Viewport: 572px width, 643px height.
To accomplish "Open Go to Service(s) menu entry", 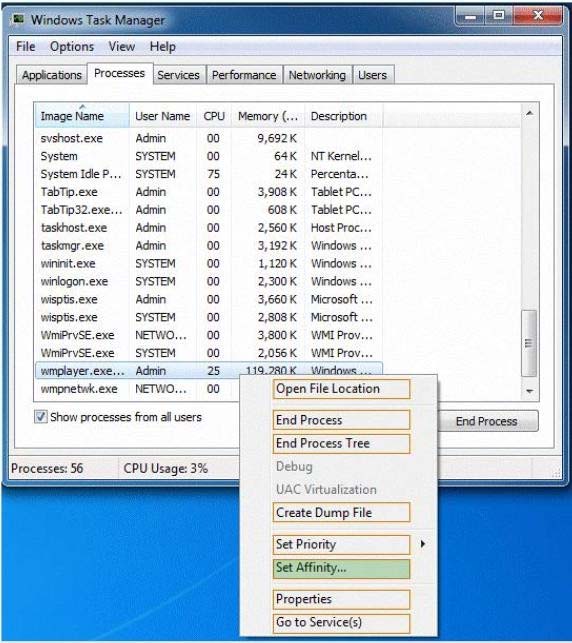I will [x=341, y=622].
